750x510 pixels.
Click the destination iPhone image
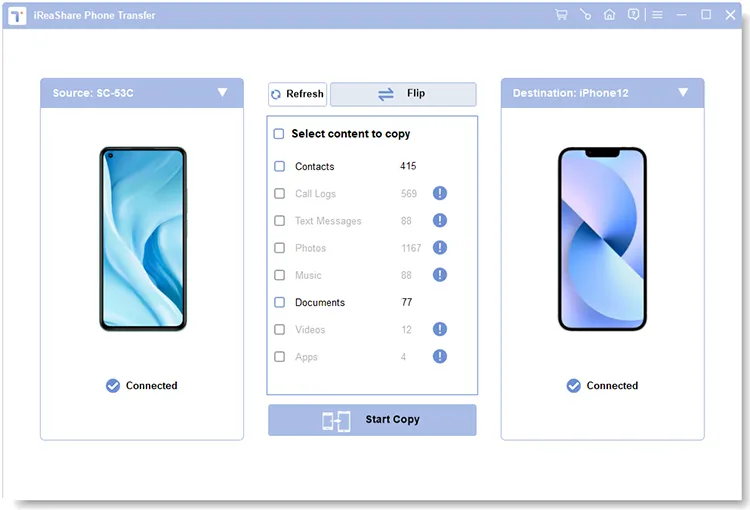[602, 239]
